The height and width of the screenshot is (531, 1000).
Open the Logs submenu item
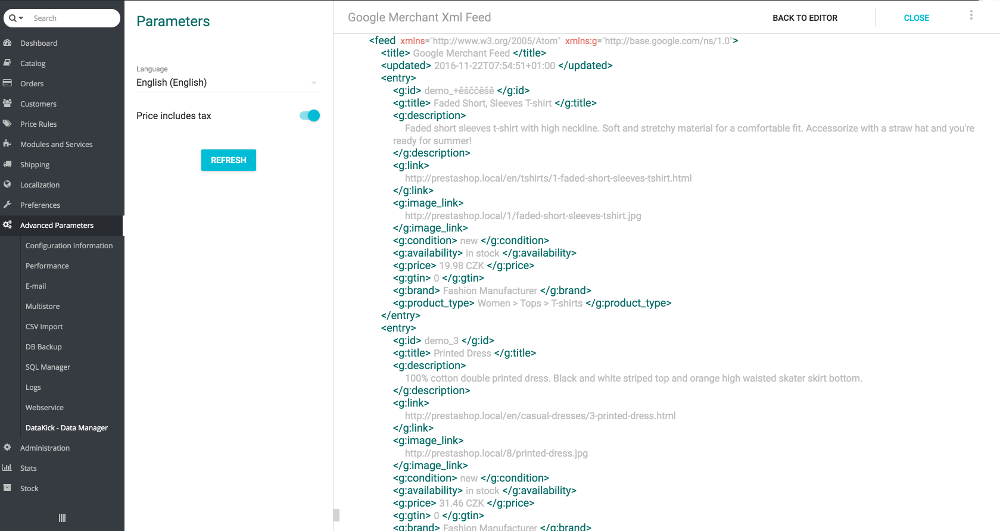[x=33, y=388]
